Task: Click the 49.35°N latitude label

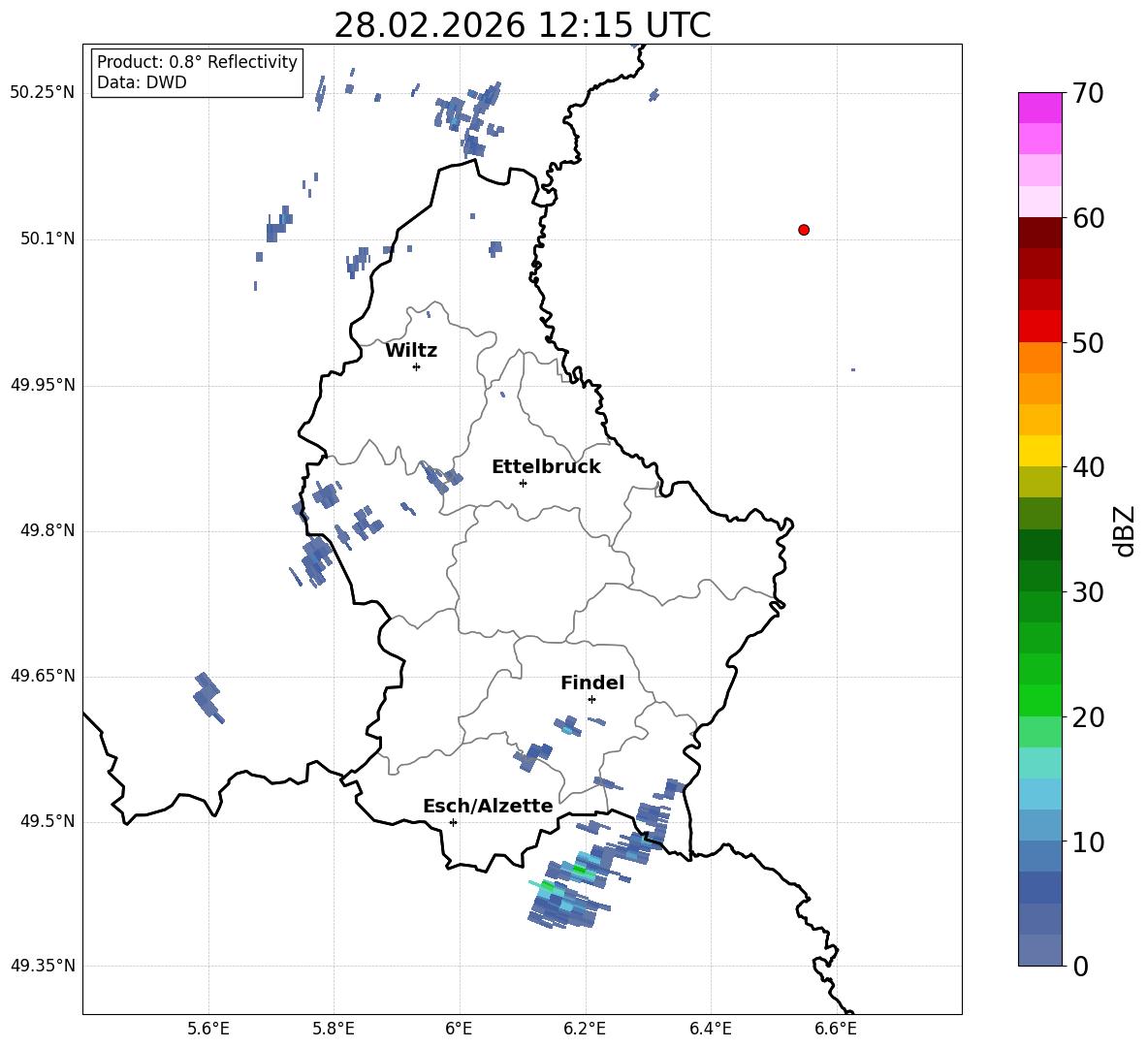Action: coord(43,966)
